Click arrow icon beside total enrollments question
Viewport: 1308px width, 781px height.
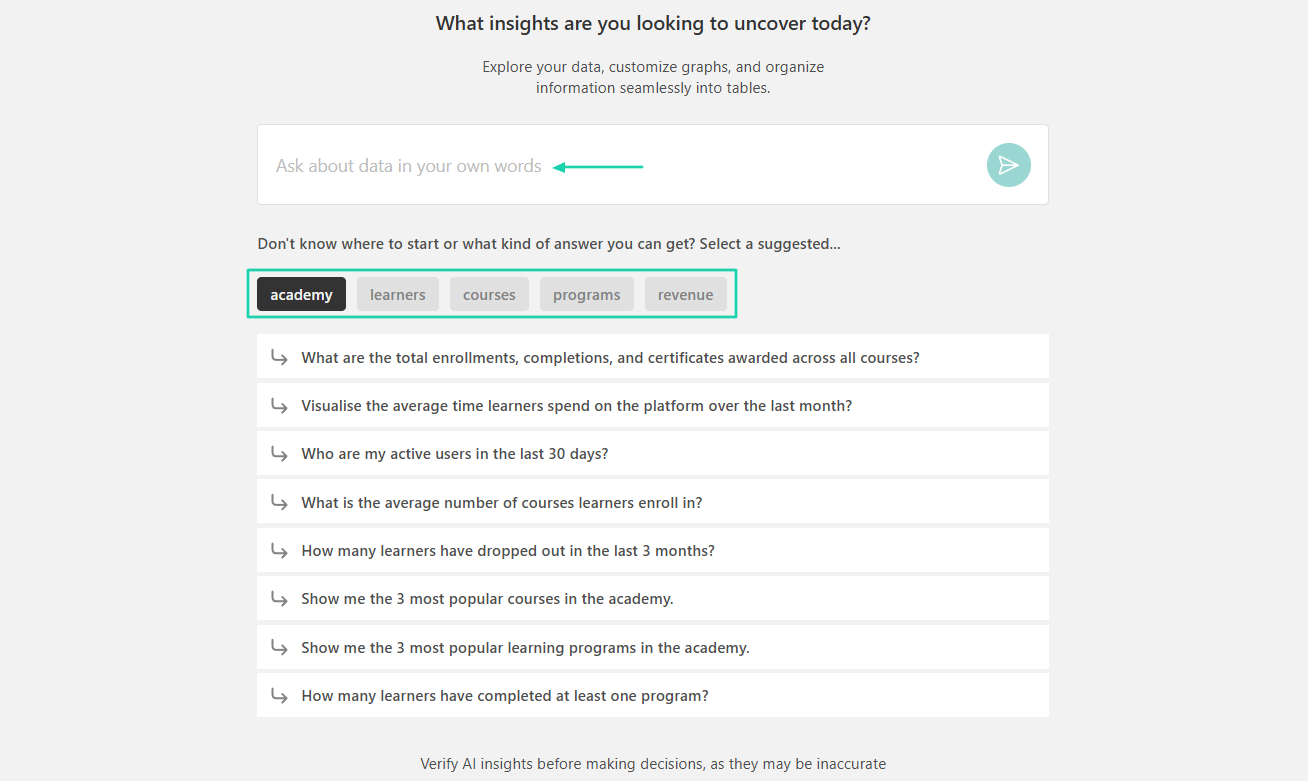[280, 357]
